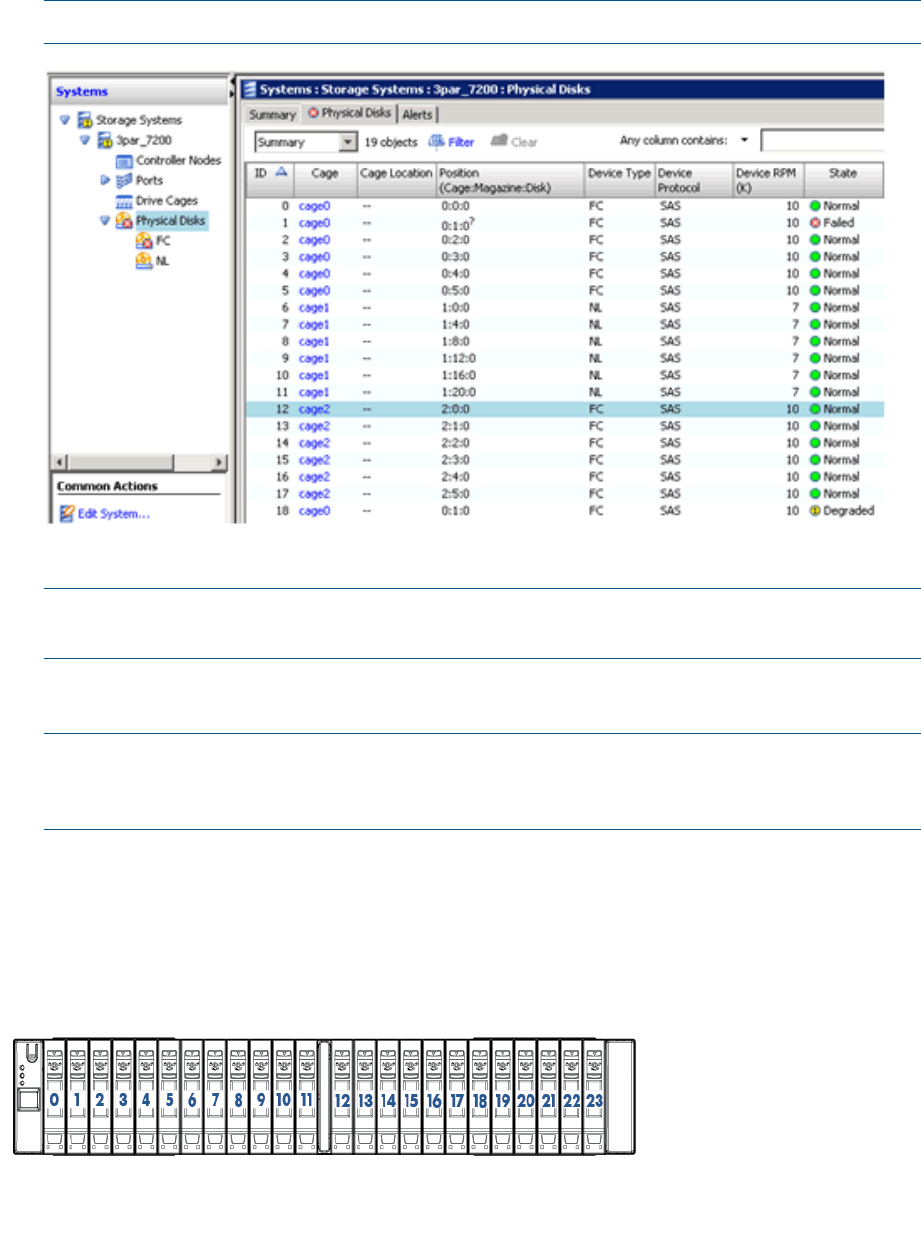The height and width of the screenshot is (1240, 921).
Task: Open the Summary view dropdown
Action: pyautogui.click(x=347, y=143)
